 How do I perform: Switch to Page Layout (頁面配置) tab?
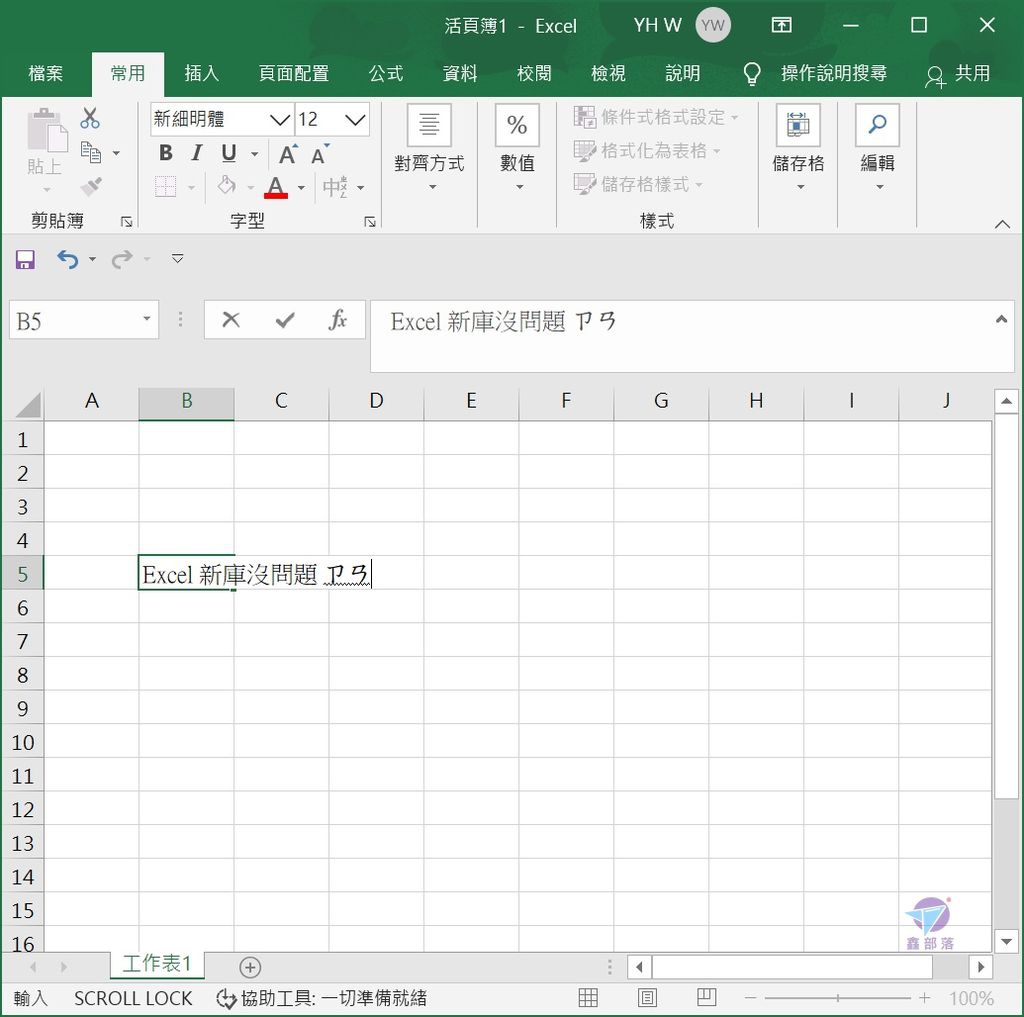293,73
